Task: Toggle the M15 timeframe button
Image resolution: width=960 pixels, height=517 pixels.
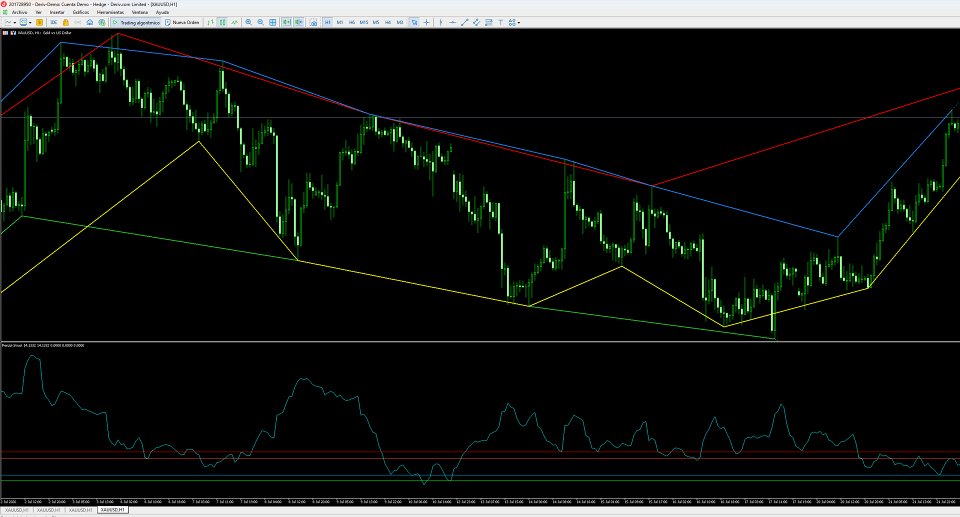Action: [364, 22]
